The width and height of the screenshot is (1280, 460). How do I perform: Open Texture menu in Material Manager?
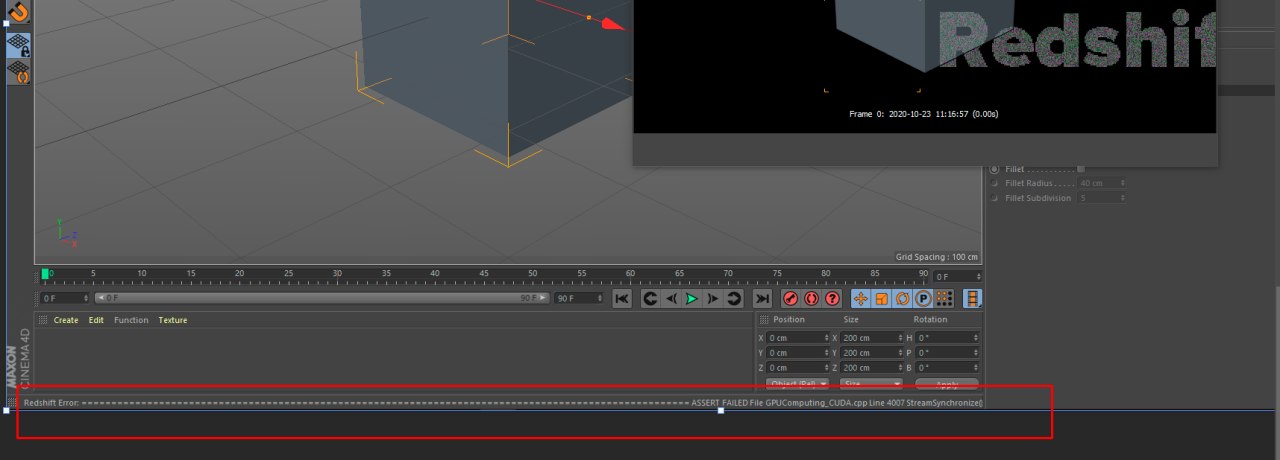[173, 320]
